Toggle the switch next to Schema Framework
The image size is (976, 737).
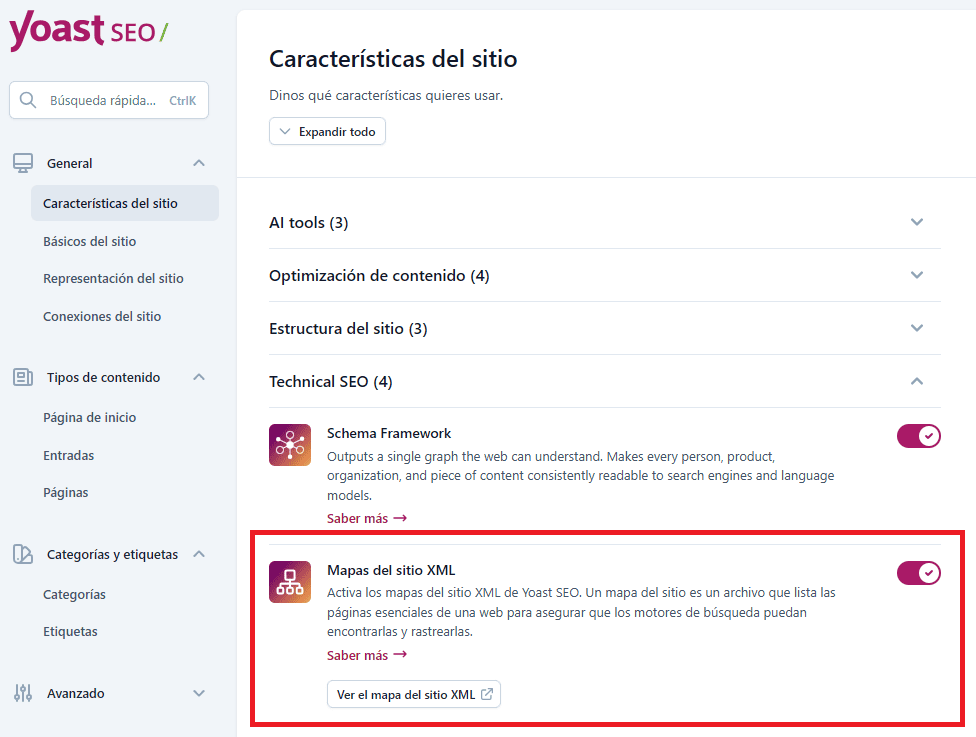point(918,436)
